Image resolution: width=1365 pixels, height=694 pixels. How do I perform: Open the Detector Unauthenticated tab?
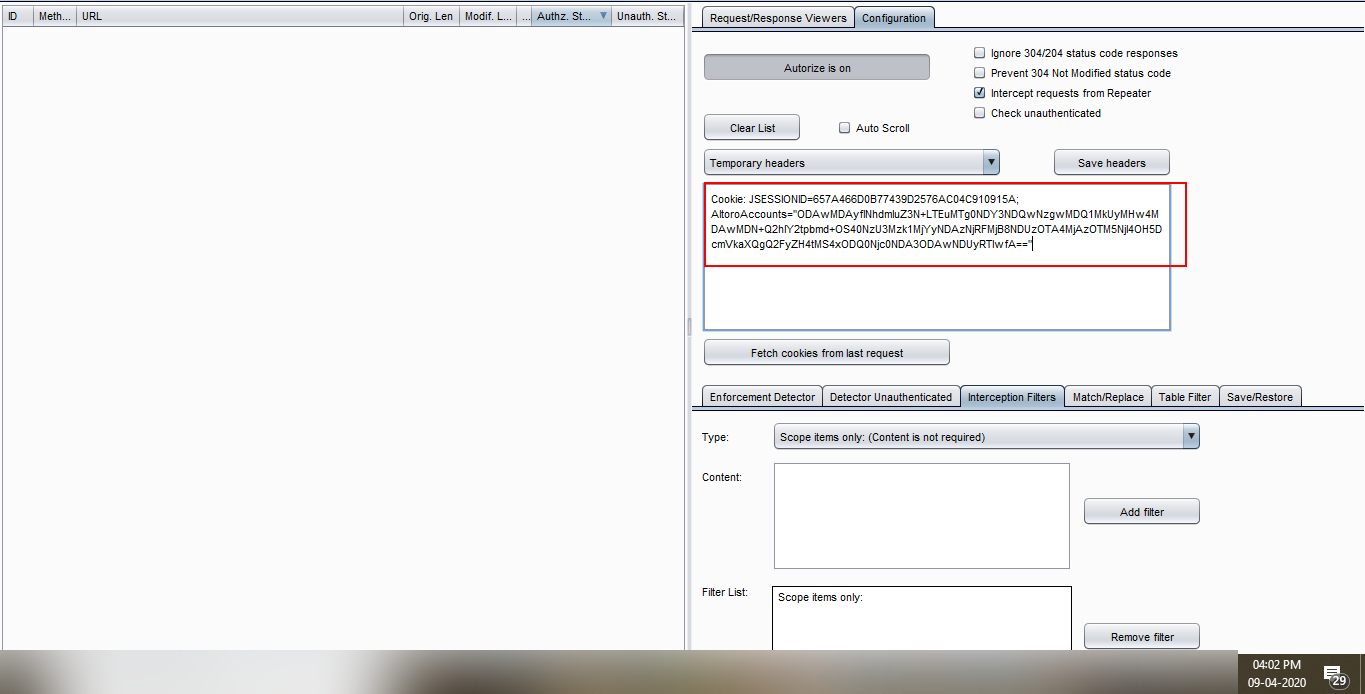(x=891, y=397)
